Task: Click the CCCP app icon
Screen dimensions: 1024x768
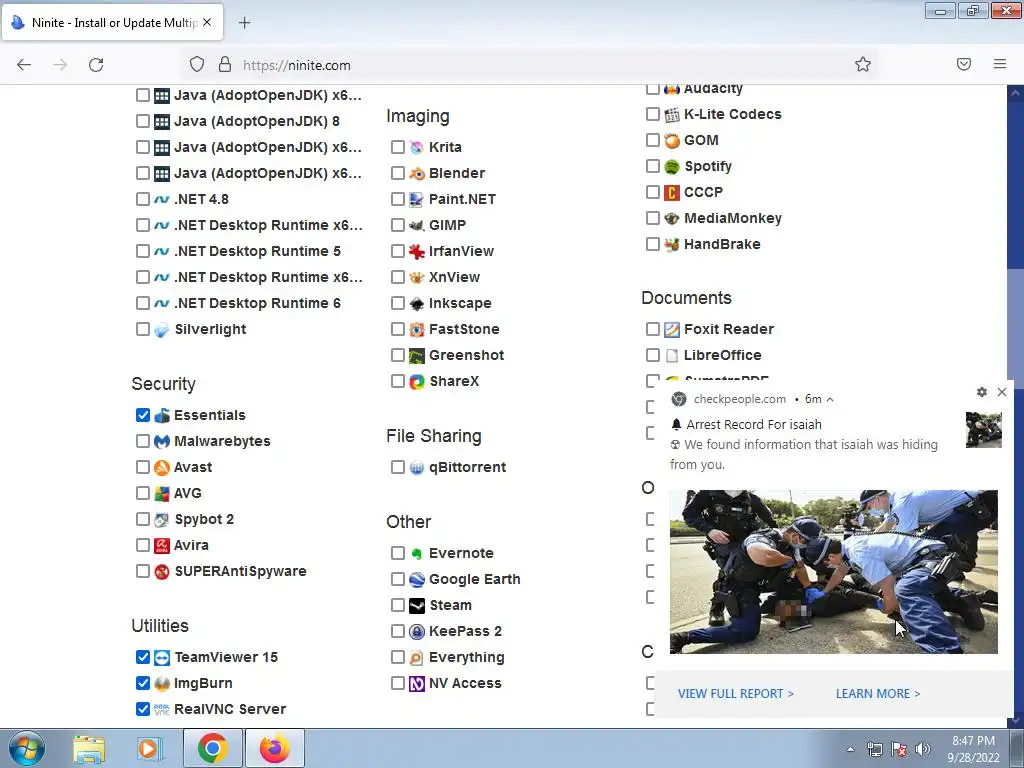Action: (x=672, y=193)
